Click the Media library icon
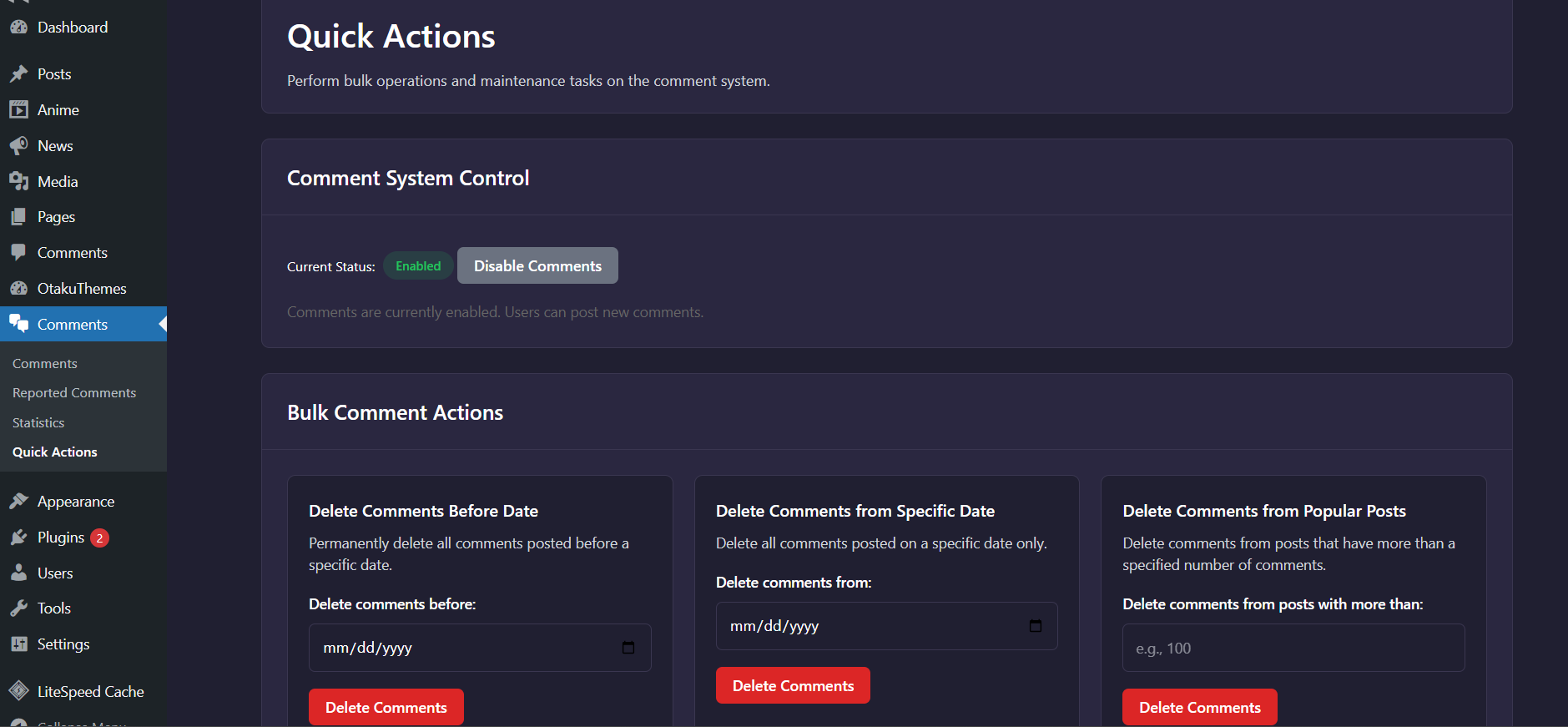 (18, 182)
